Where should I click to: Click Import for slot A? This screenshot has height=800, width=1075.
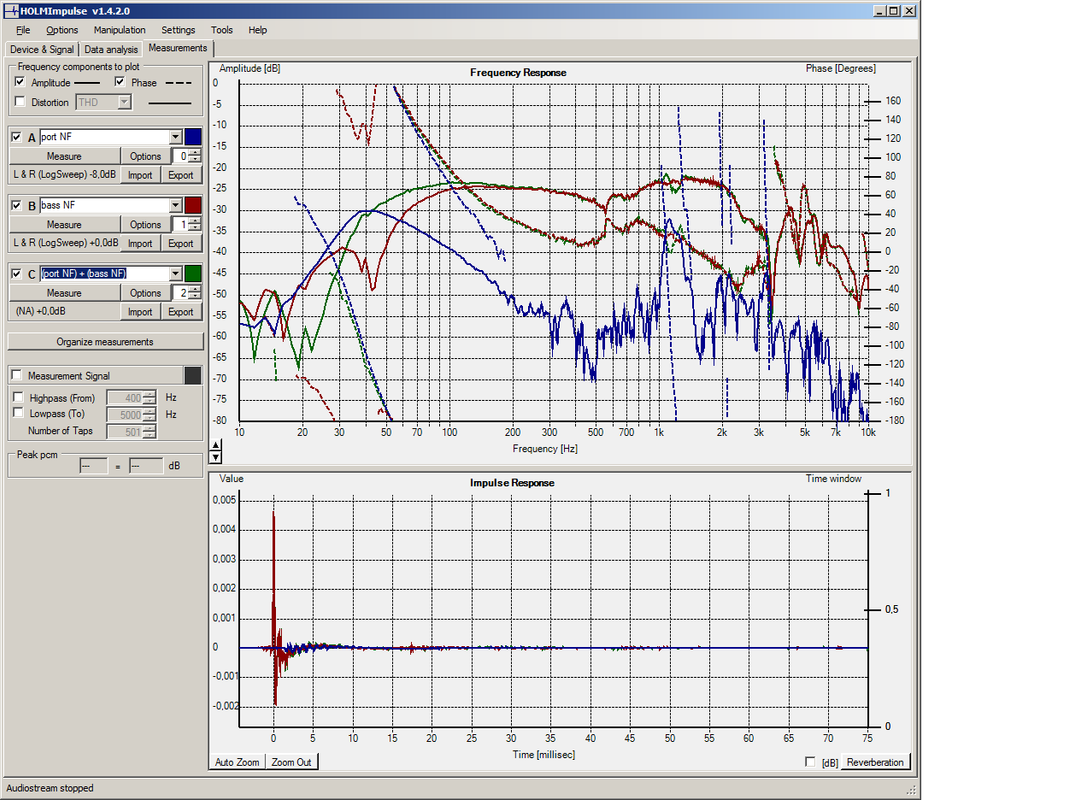(x=140, y=175)
